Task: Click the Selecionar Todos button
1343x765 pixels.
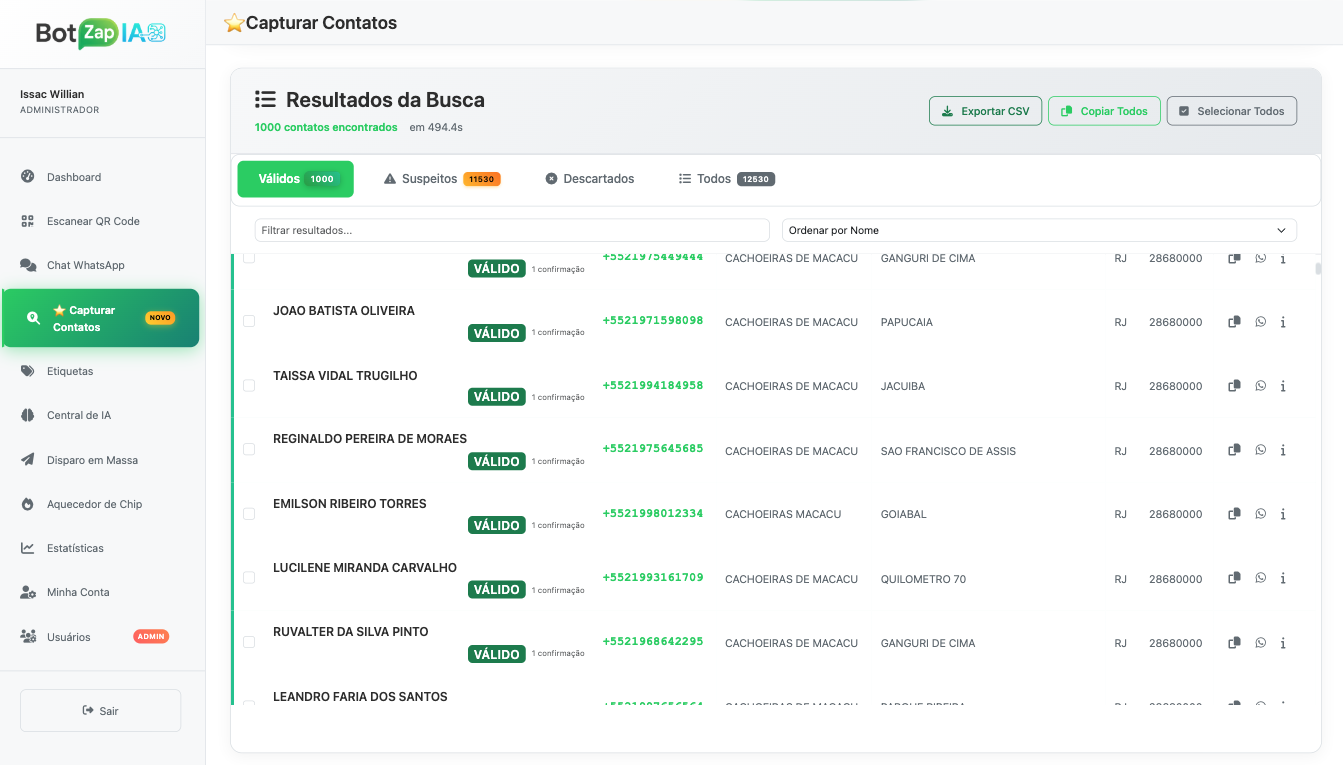Action: pos(1231,111)
